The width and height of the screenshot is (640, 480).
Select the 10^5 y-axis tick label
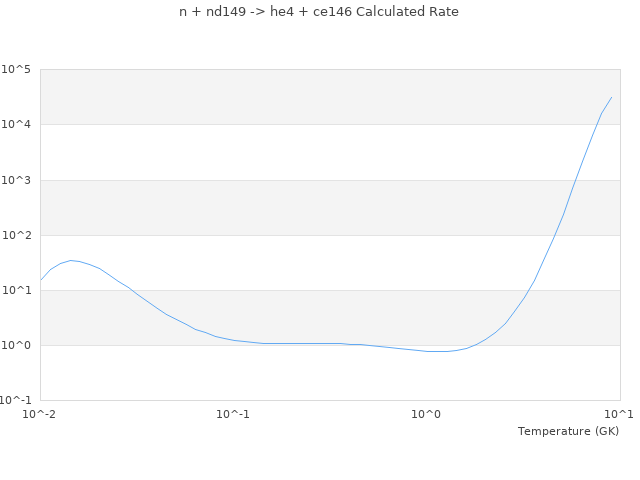pos(16,70)
